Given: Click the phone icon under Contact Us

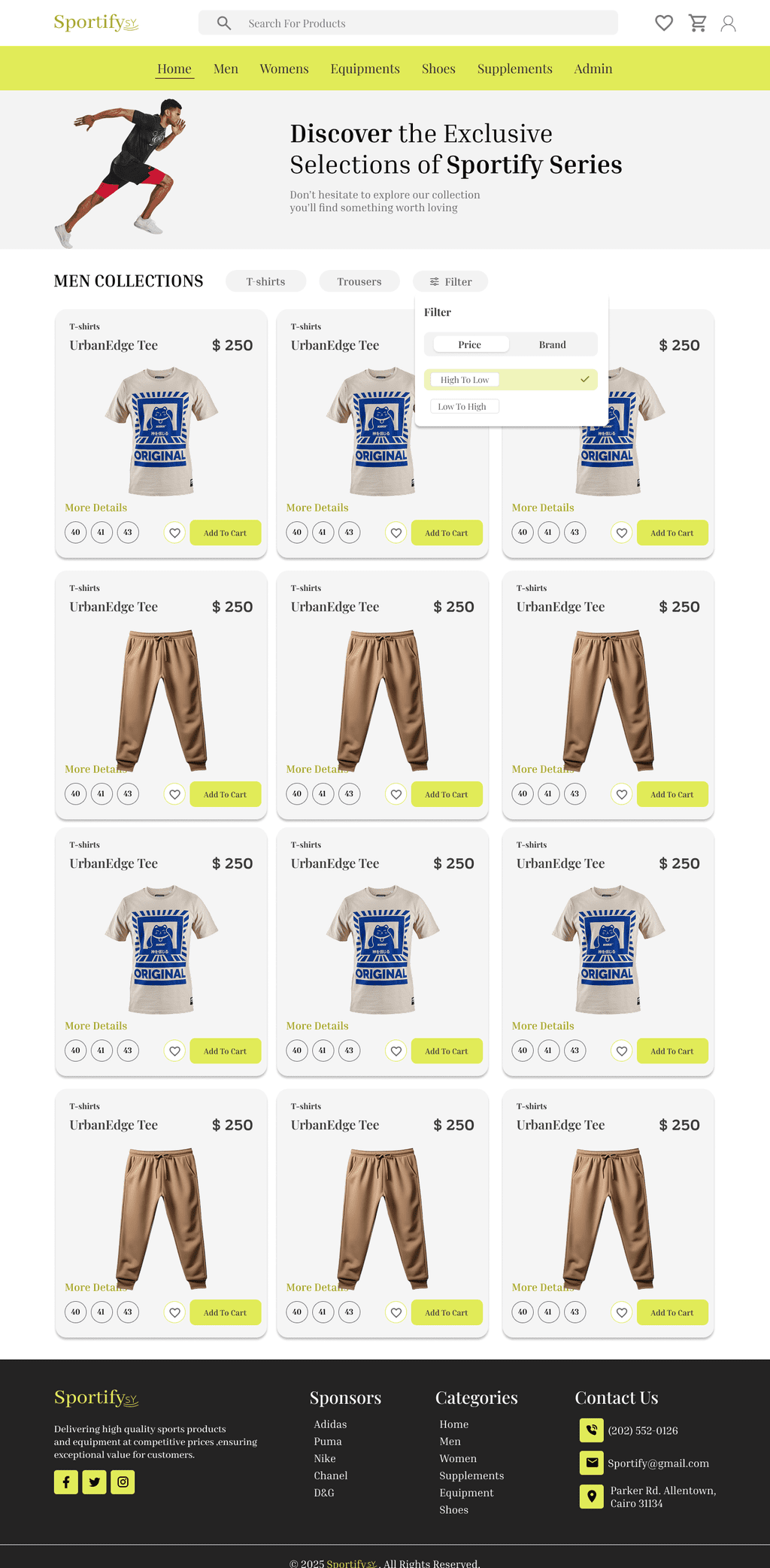Looking at the screenshot, I should tap(592, 1430).
